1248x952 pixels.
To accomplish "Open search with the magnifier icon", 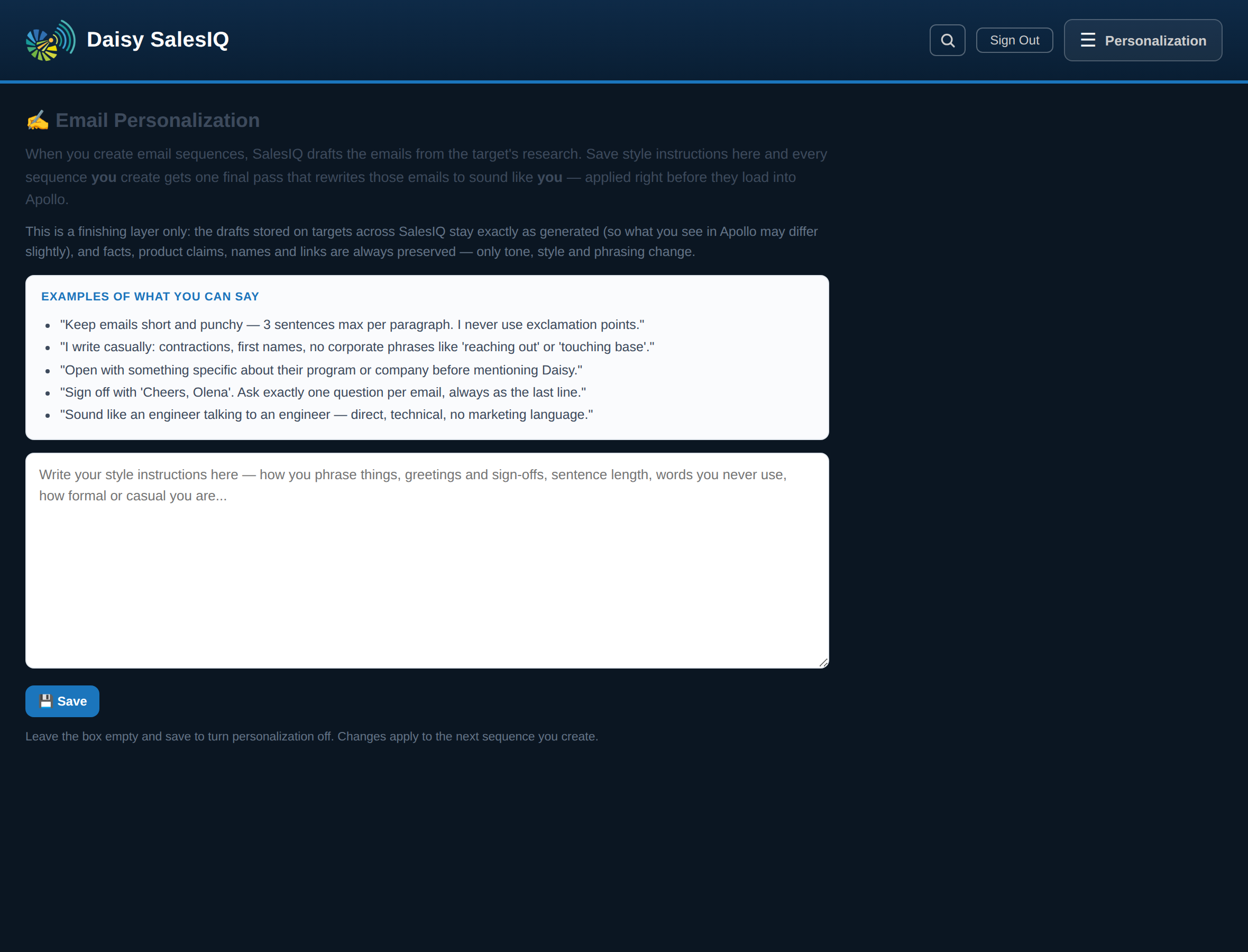I will [947, 40].
